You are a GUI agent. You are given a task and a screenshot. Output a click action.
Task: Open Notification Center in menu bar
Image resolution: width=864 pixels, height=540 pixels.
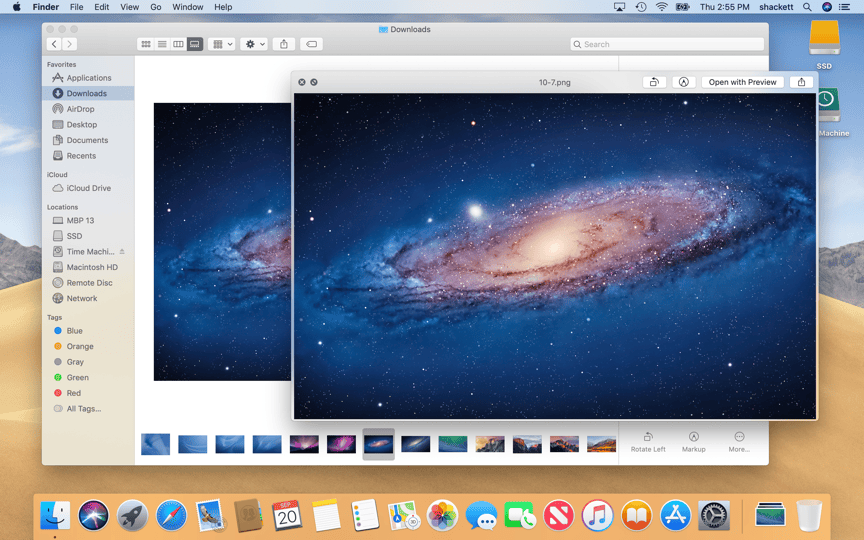pos(844,7)
